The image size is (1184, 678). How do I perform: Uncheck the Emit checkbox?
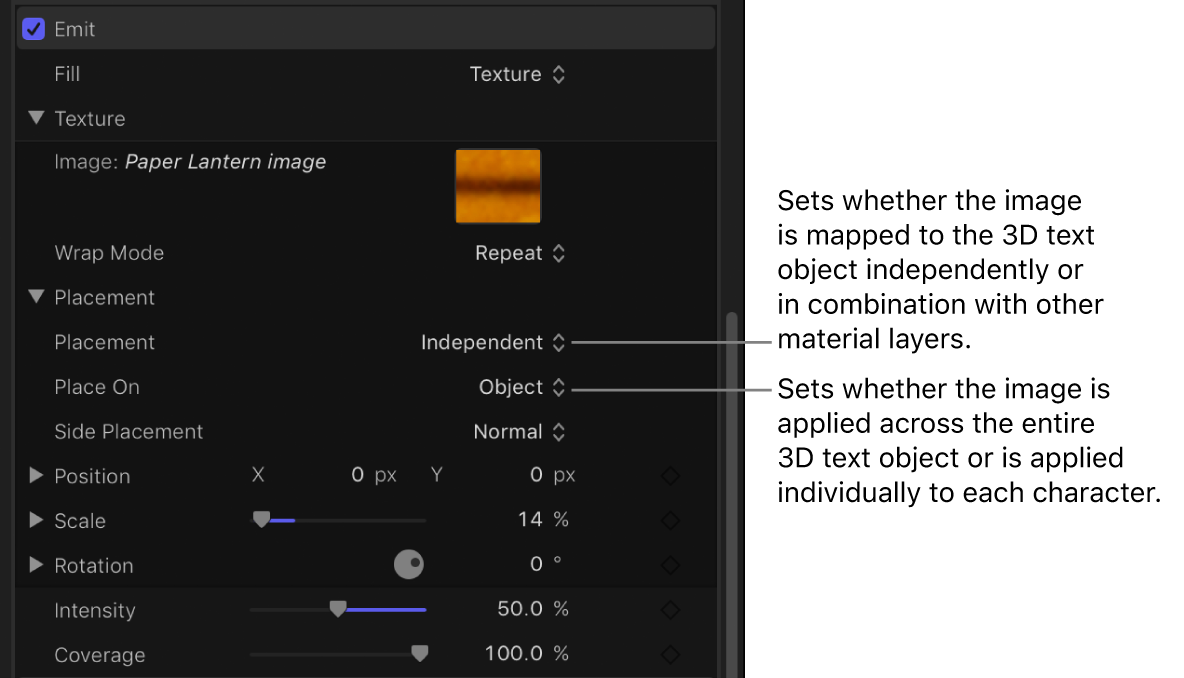34,29
